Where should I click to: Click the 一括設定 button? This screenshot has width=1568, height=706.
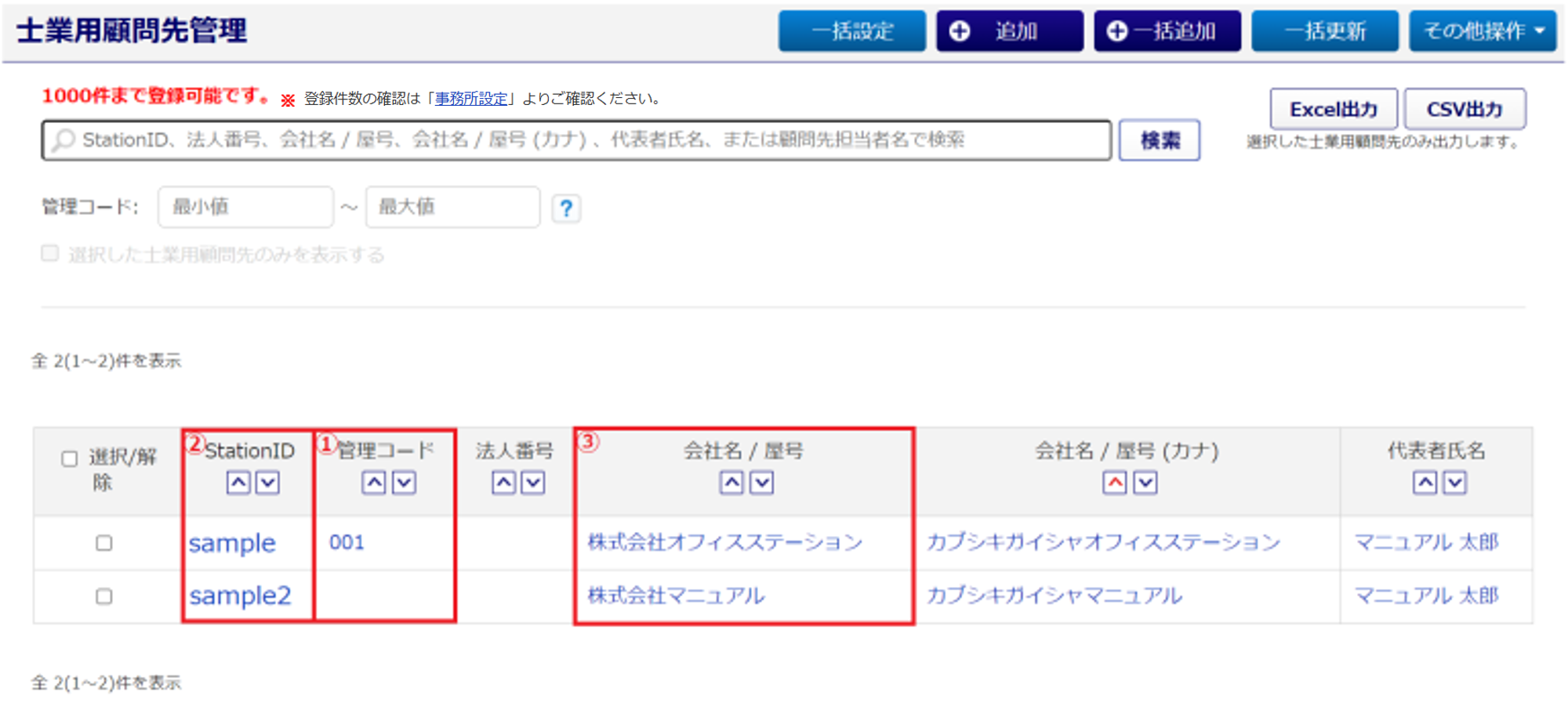point(852,31)
